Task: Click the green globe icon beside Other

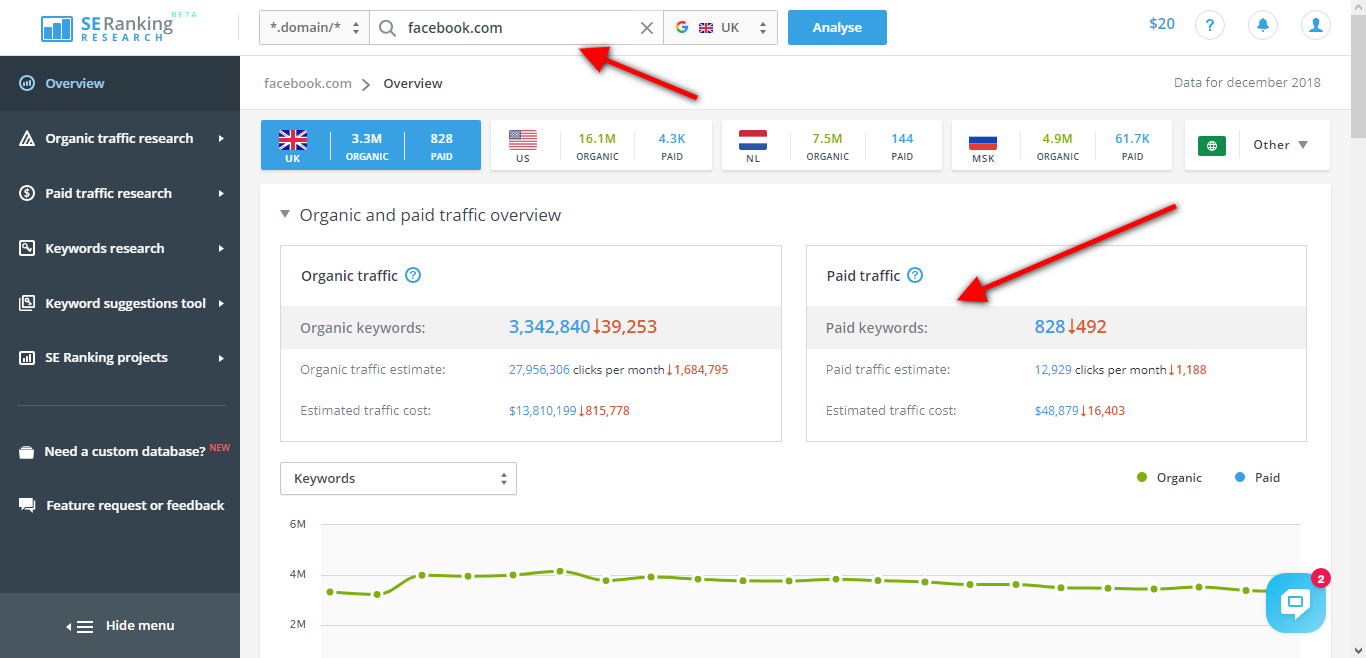Action: (1212, 145)
